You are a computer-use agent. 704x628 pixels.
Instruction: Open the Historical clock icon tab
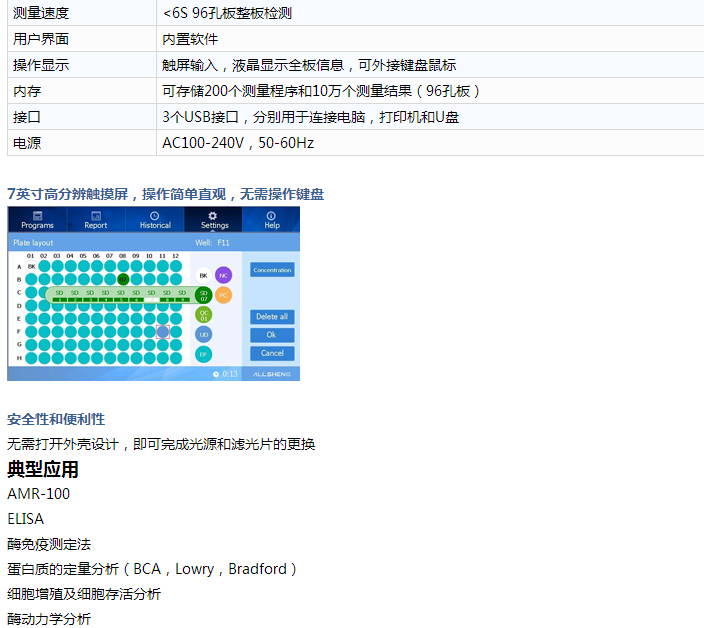[x=155, y=219]
